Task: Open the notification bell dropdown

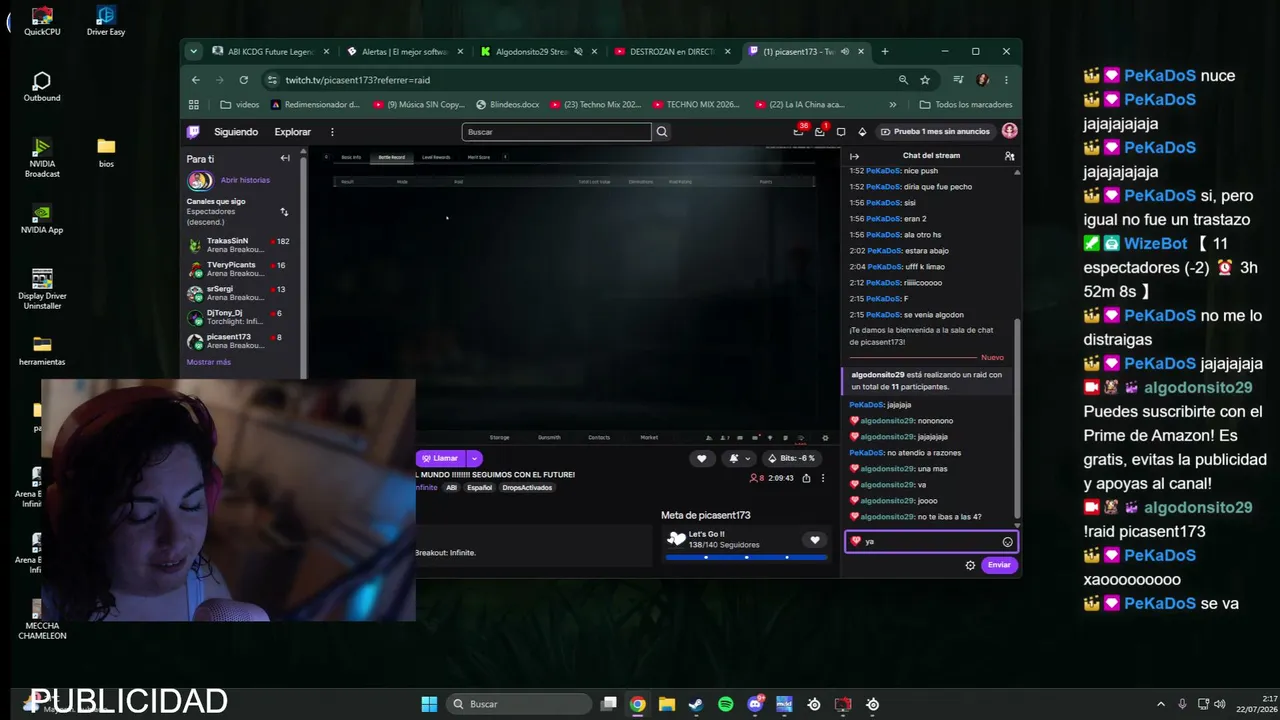Action: tap(739, 458)
